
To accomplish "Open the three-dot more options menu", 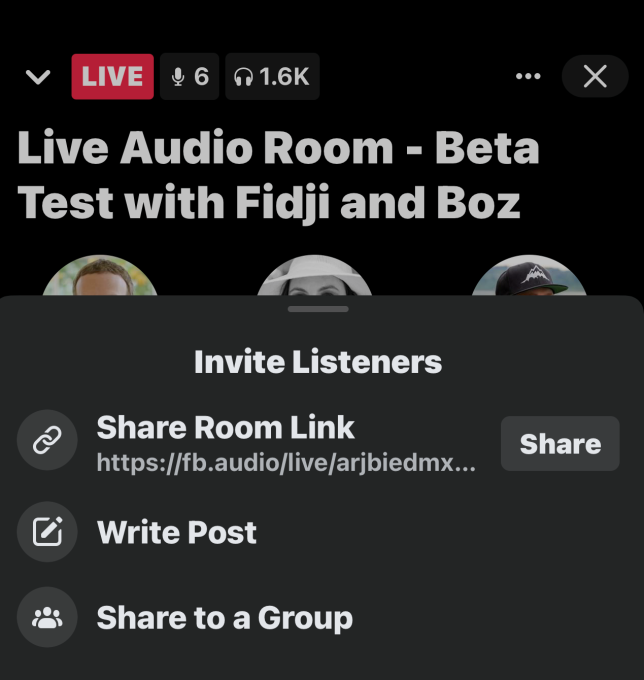I will pos(527,77).
